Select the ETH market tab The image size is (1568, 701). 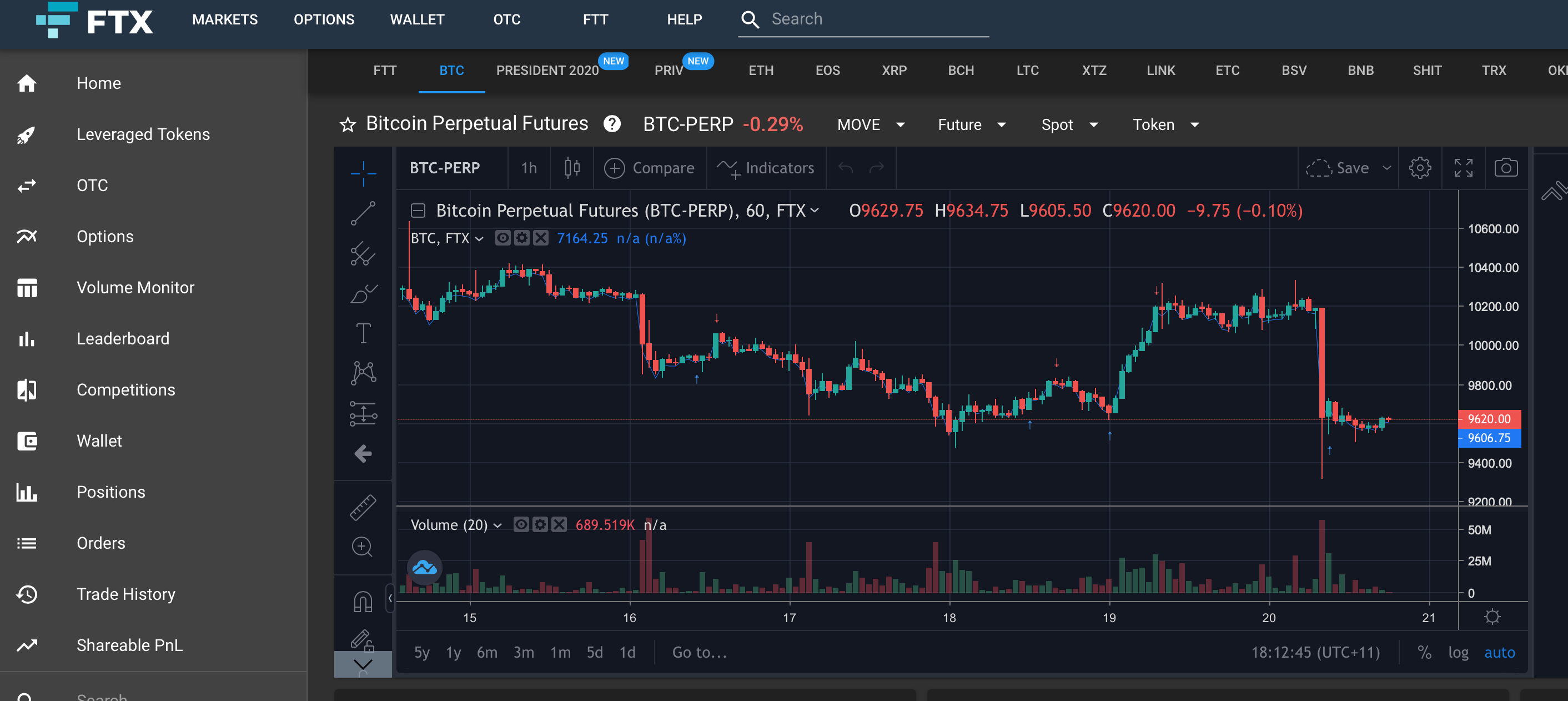click(761, 71)
